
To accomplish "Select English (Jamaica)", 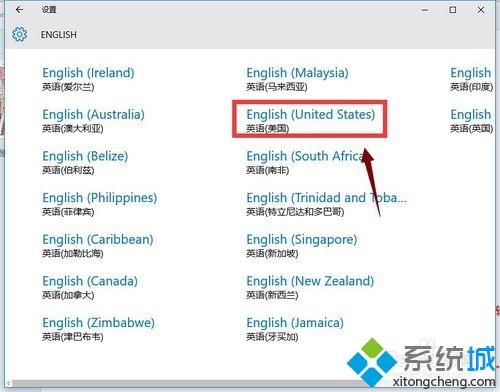I will click(x=295, y=329).
